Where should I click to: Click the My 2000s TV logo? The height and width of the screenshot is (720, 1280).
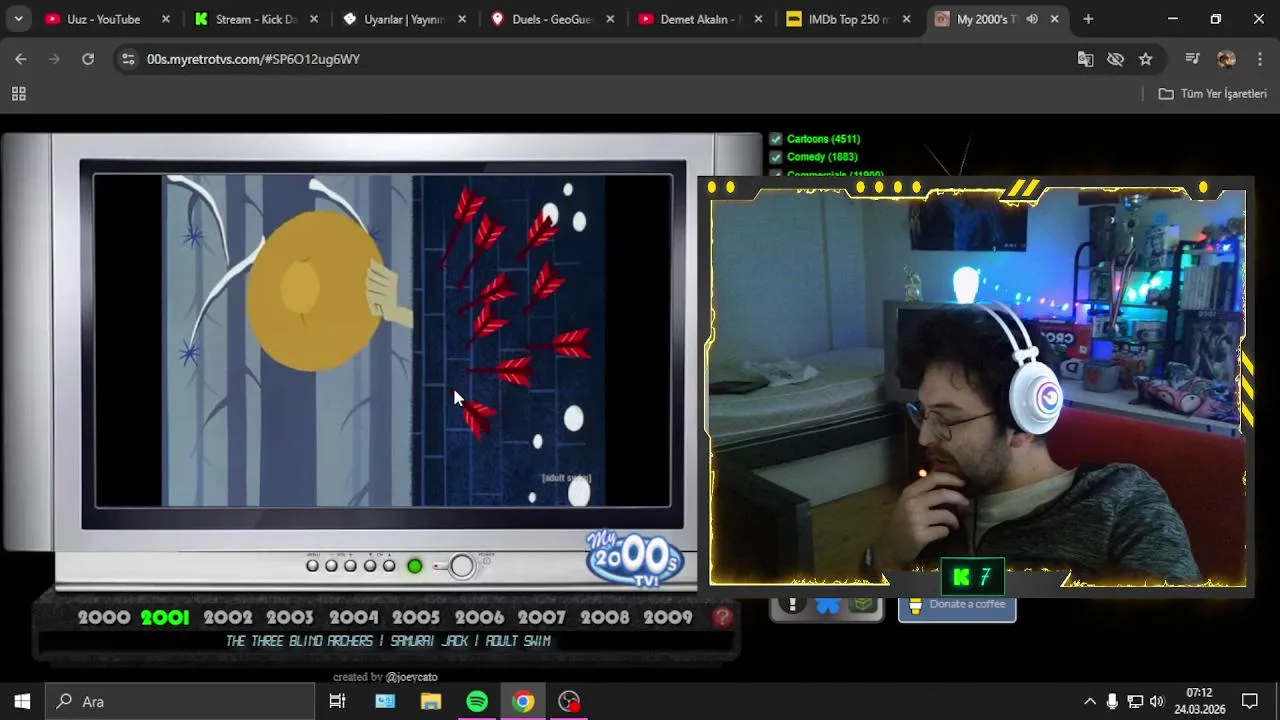tap(634, 559)
